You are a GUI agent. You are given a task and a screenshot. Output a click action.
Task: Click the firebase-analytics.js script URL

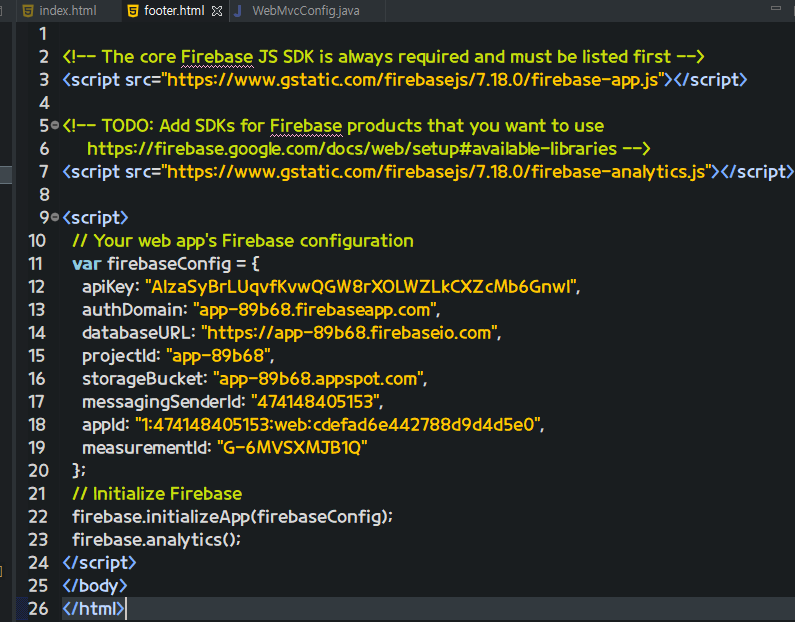pos(436,172)
